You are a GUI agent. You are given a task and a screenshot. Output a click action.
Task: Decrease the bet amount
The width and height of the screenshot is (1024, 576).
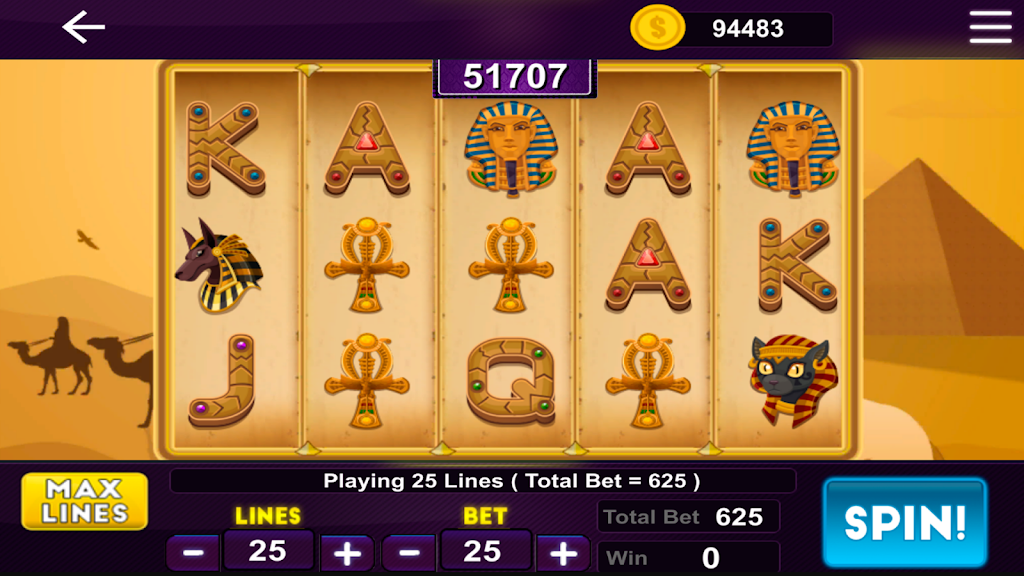tap(409, 552)
